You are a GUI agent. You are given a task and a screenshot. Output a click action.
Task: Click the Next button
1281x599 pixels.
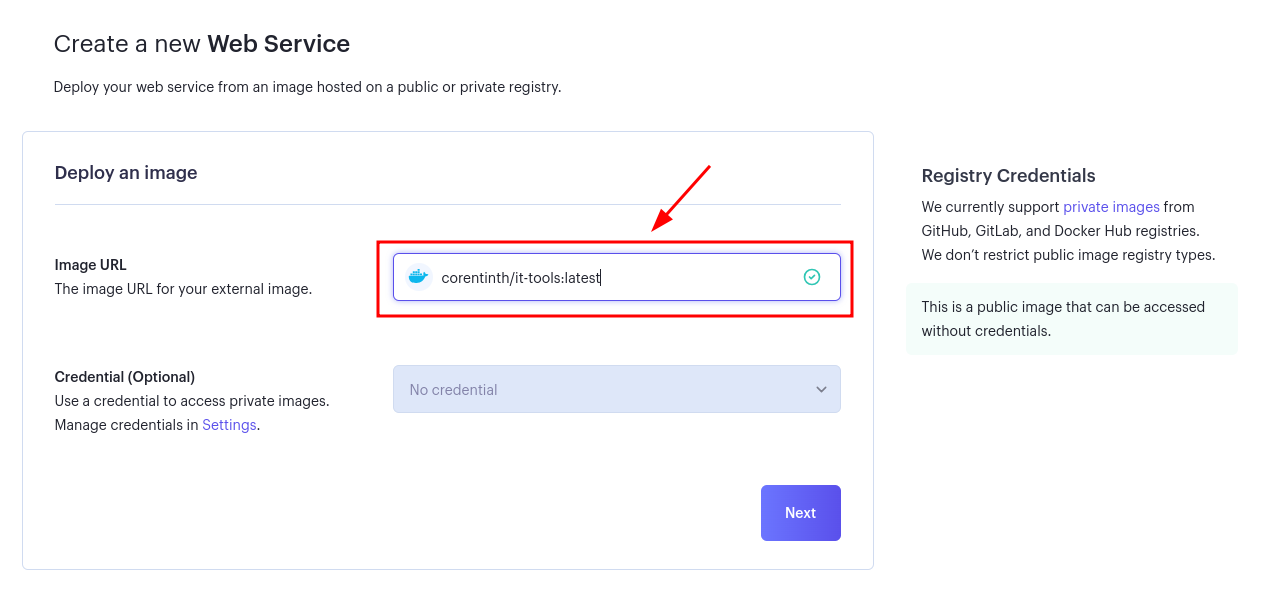[801, 513]
